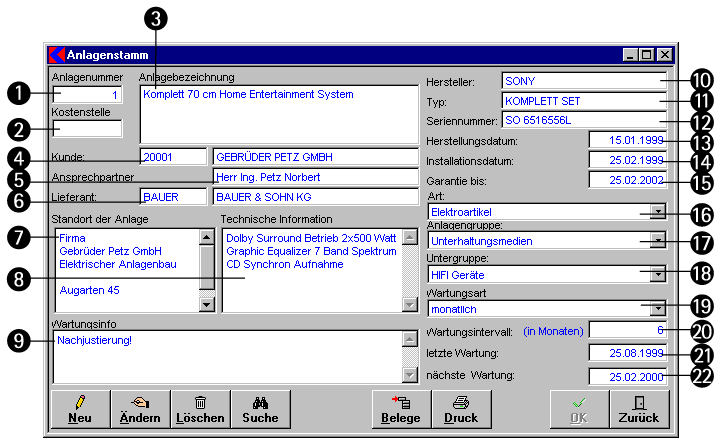Click the nächste Wartung field 25.02.2000
Screen dimensions: 724x446
[x=628, y=376]
